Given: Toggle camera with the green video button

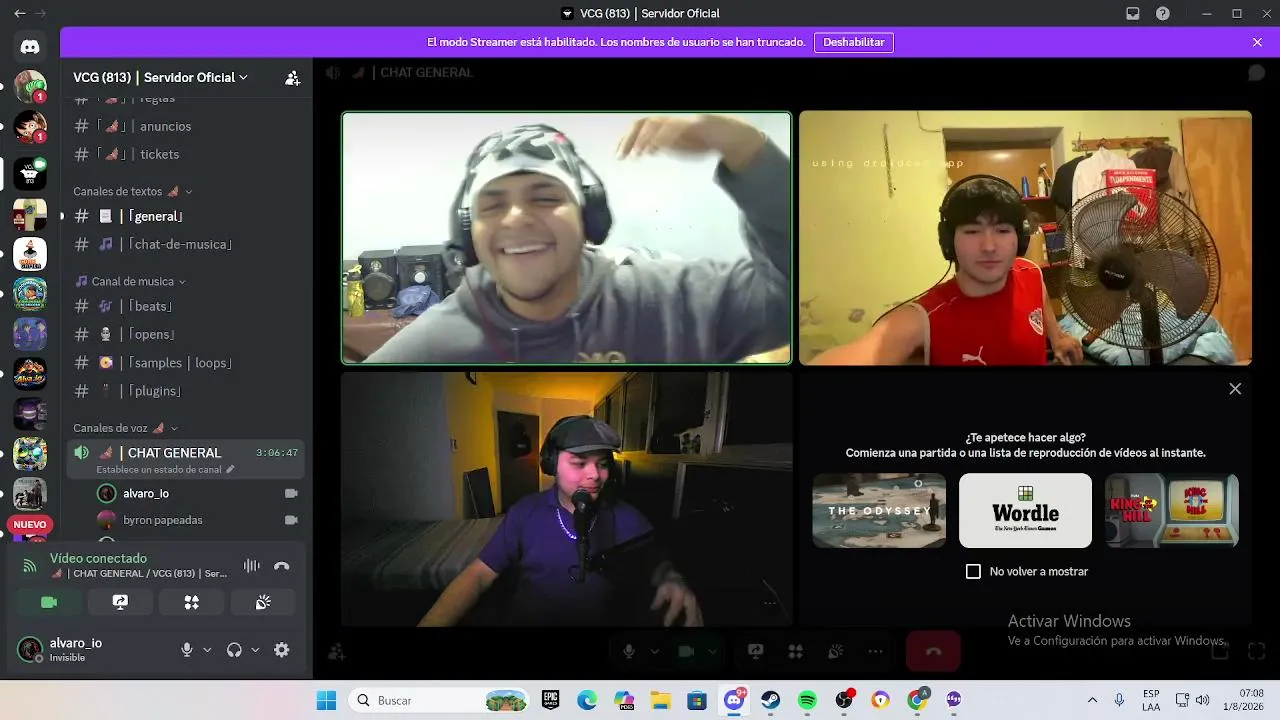Looking at the screenshot, I should 48,602.
